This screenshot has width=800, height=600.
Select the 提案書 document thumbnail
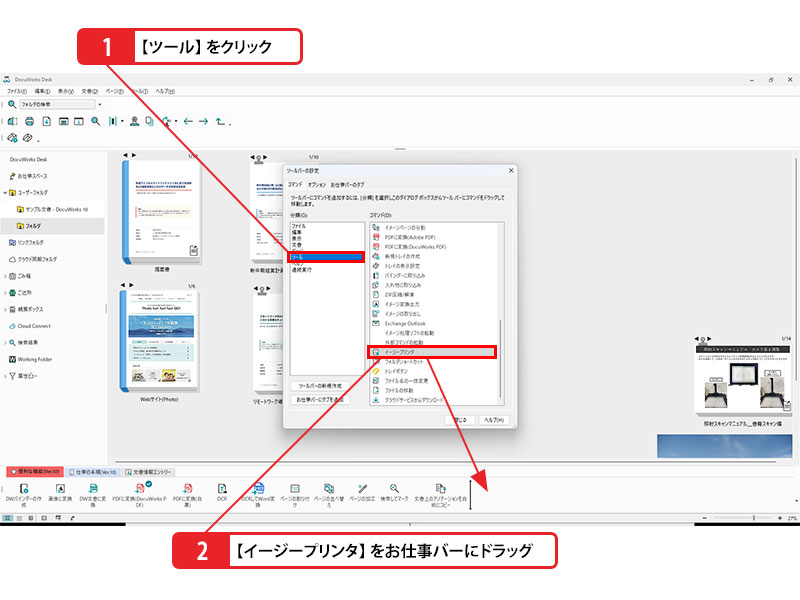click(x=161, y=212)
